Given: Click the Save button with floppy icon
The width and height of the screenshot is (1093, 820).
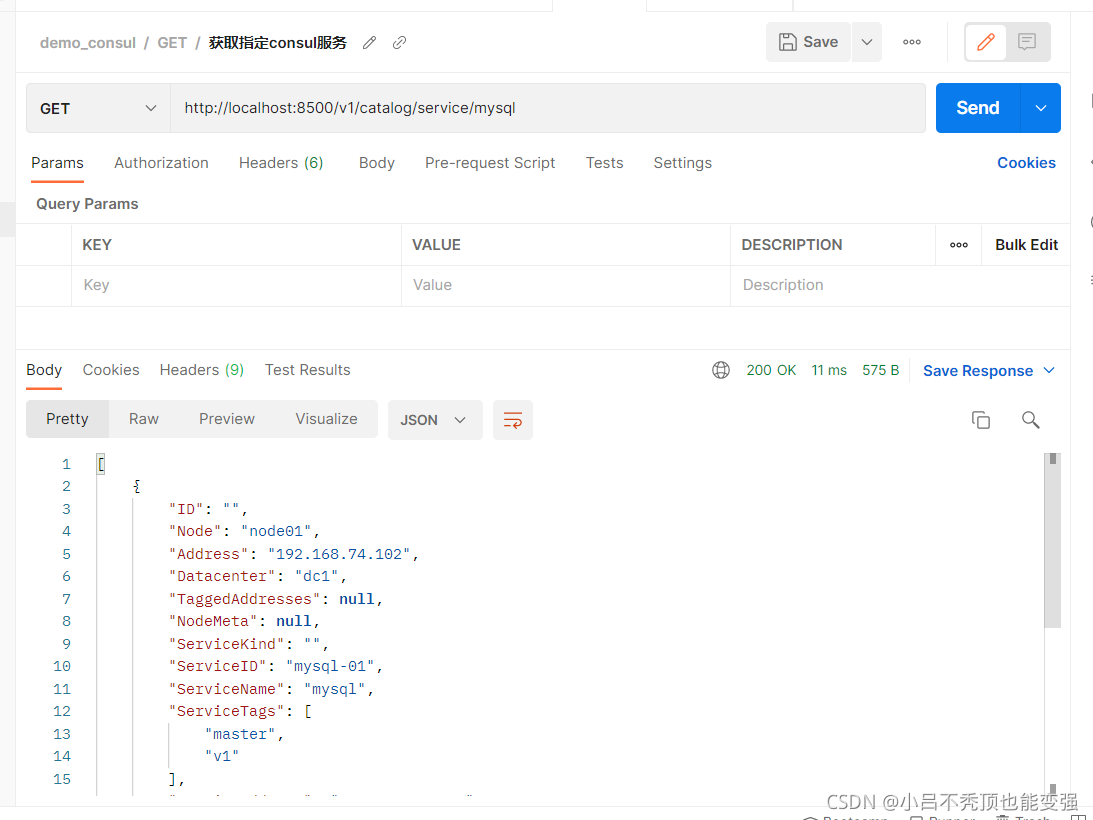Looking at the screenshot, I should click(x=808, y=42).
